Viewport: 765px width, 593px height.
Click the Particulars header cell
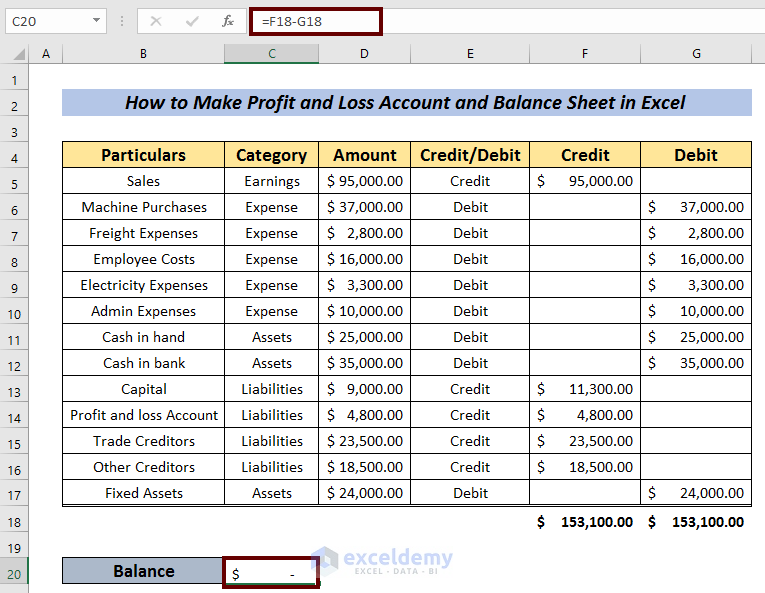tap(143, 155)
